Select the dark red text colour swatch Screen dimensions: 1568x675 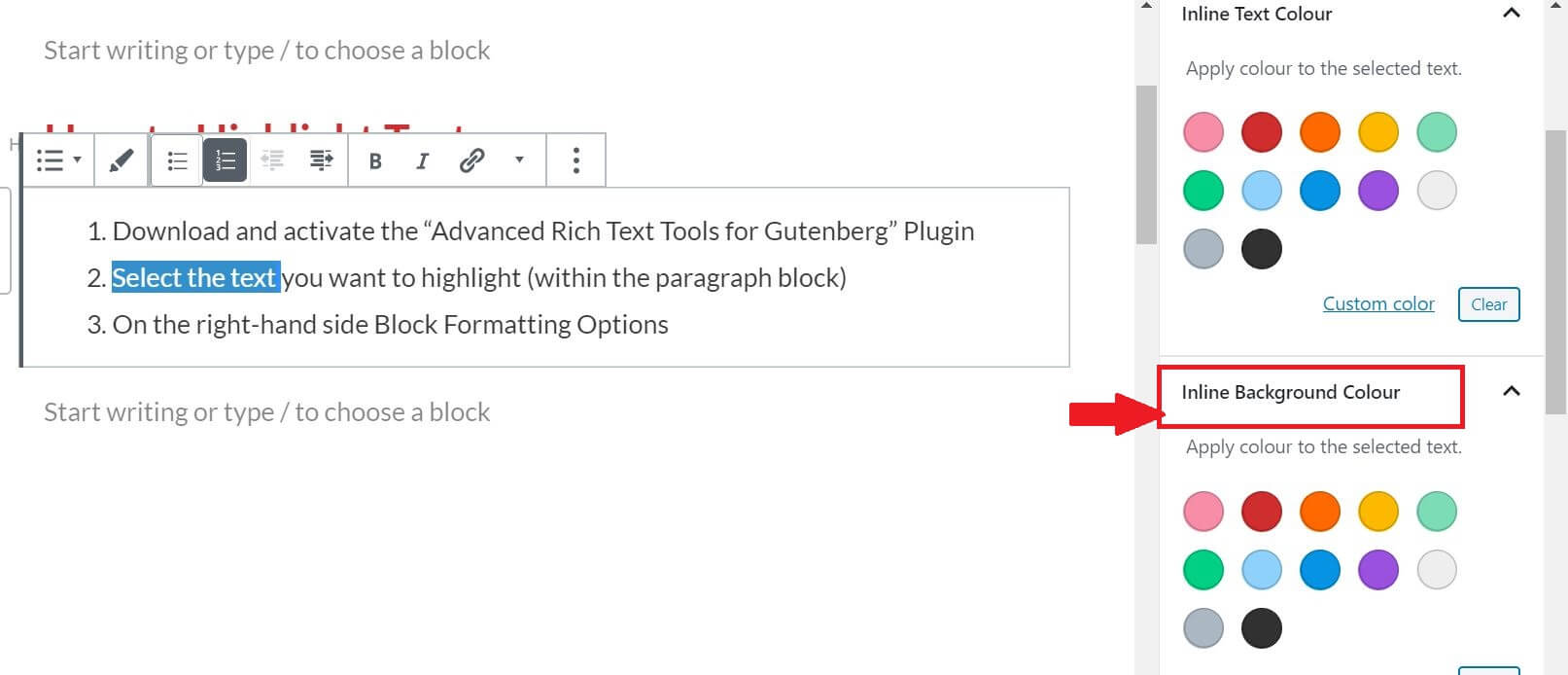tap(1261, 131)
